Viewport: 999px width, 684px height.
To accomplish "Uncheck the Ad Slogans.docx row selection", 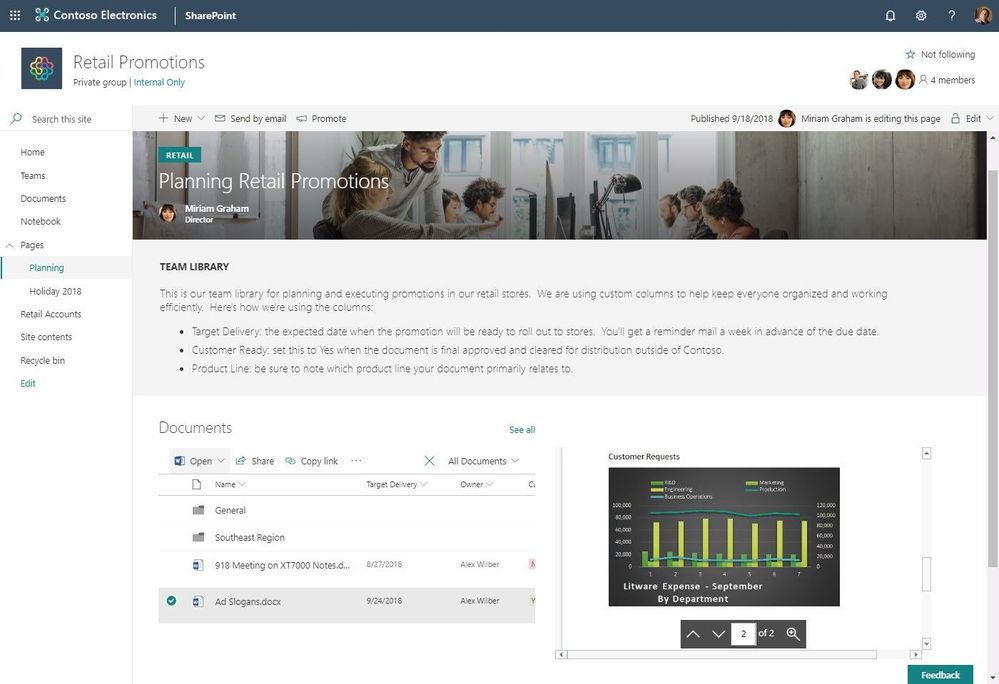I will pyautogui.click(x=171, y=601).
